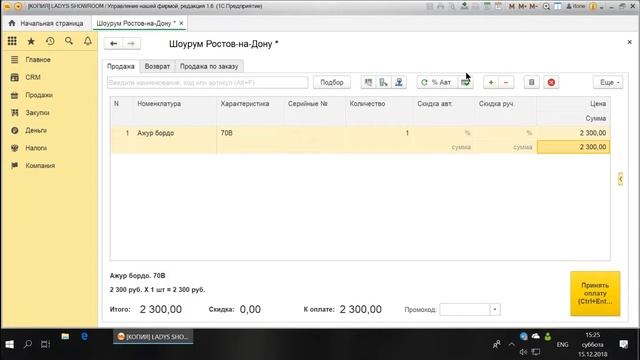Image resolution: width=640 pixels, height=360 pixels.
Task: Click the Промокод input field
Action: click(464, 309)
